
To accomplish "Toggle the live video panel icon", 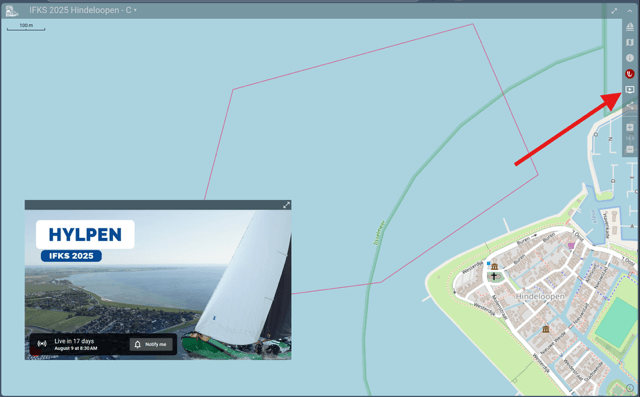I will 630,89.
